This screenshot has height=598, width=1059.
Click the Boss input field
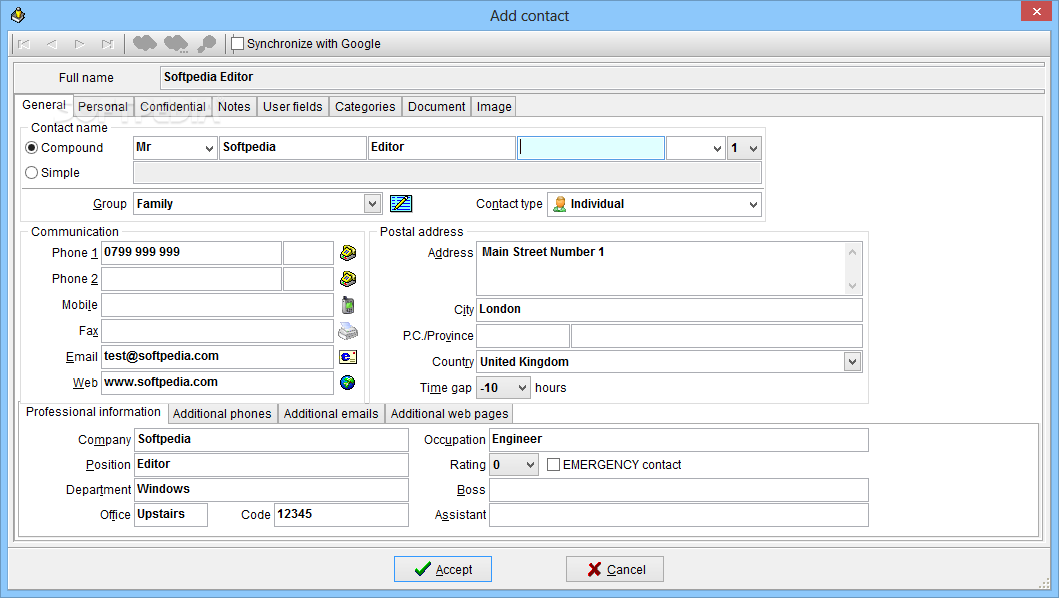click(679, 490)
